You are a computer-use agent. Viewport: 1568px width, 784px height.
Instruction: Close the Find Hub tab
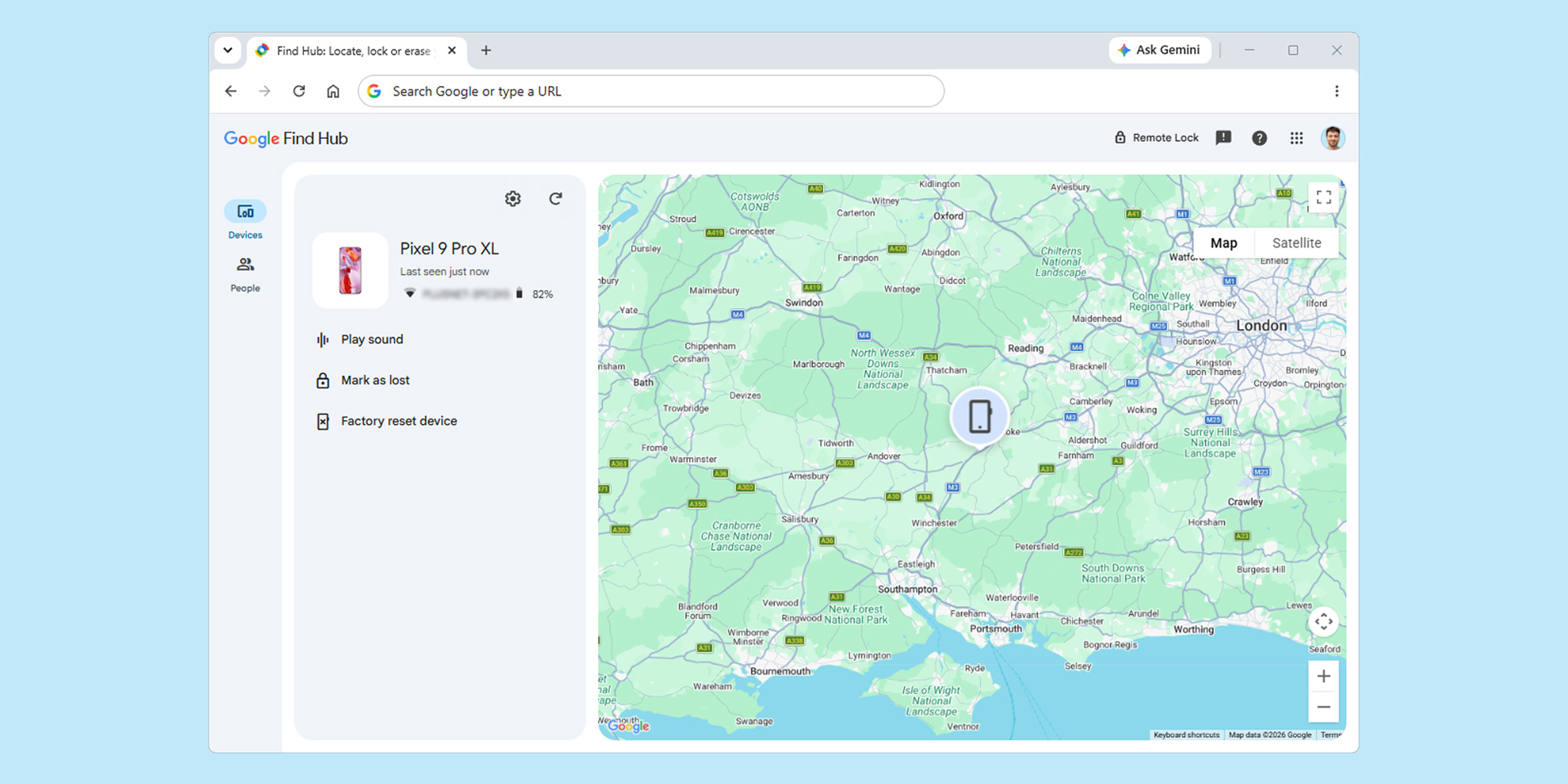(452, 50)
